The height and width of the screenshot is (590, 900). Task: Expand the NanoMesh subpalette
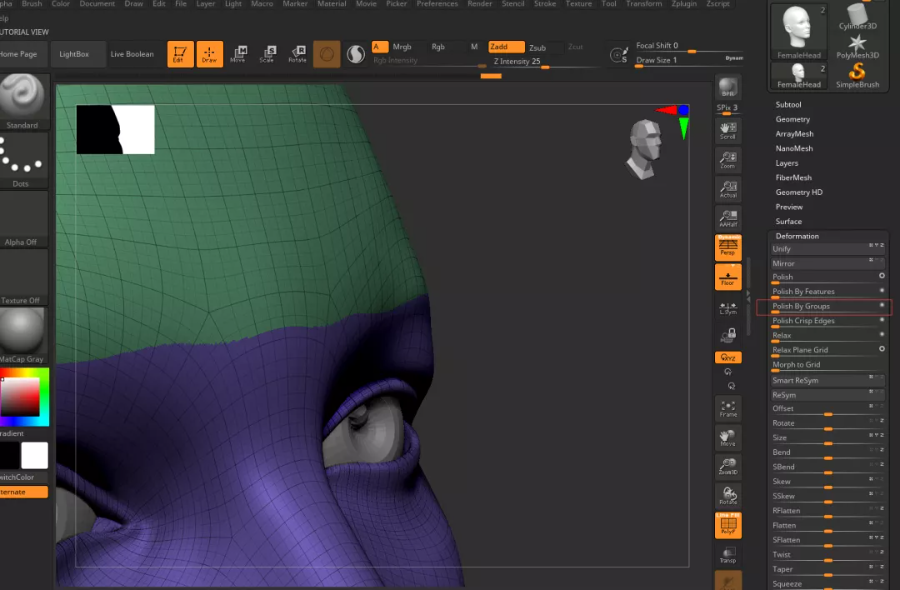tap(794, 148)
